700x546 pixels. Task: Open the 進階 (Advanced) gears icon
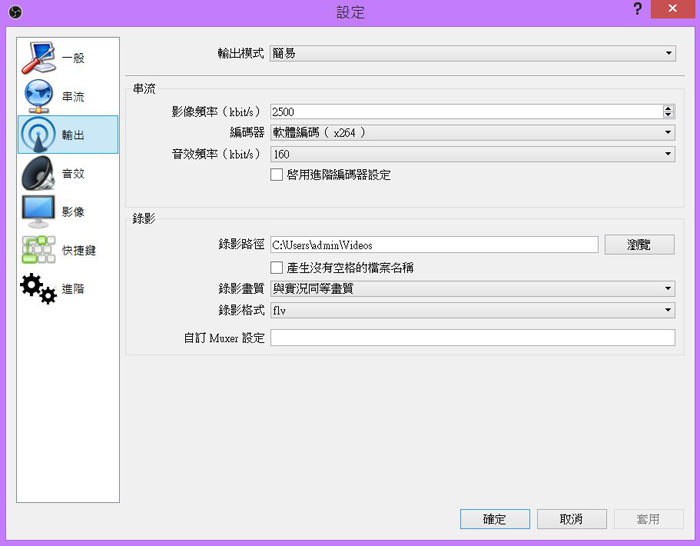click(x=39, y=288)
